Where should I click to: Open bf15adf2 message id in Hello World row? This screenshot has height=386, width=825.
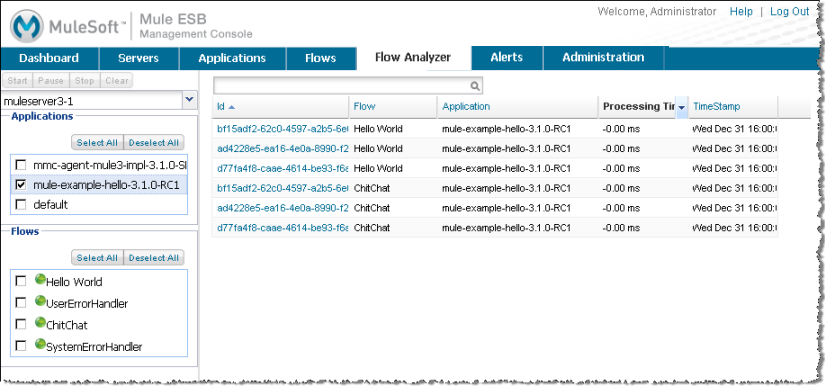pyautogui.click(x=283, y=128)
